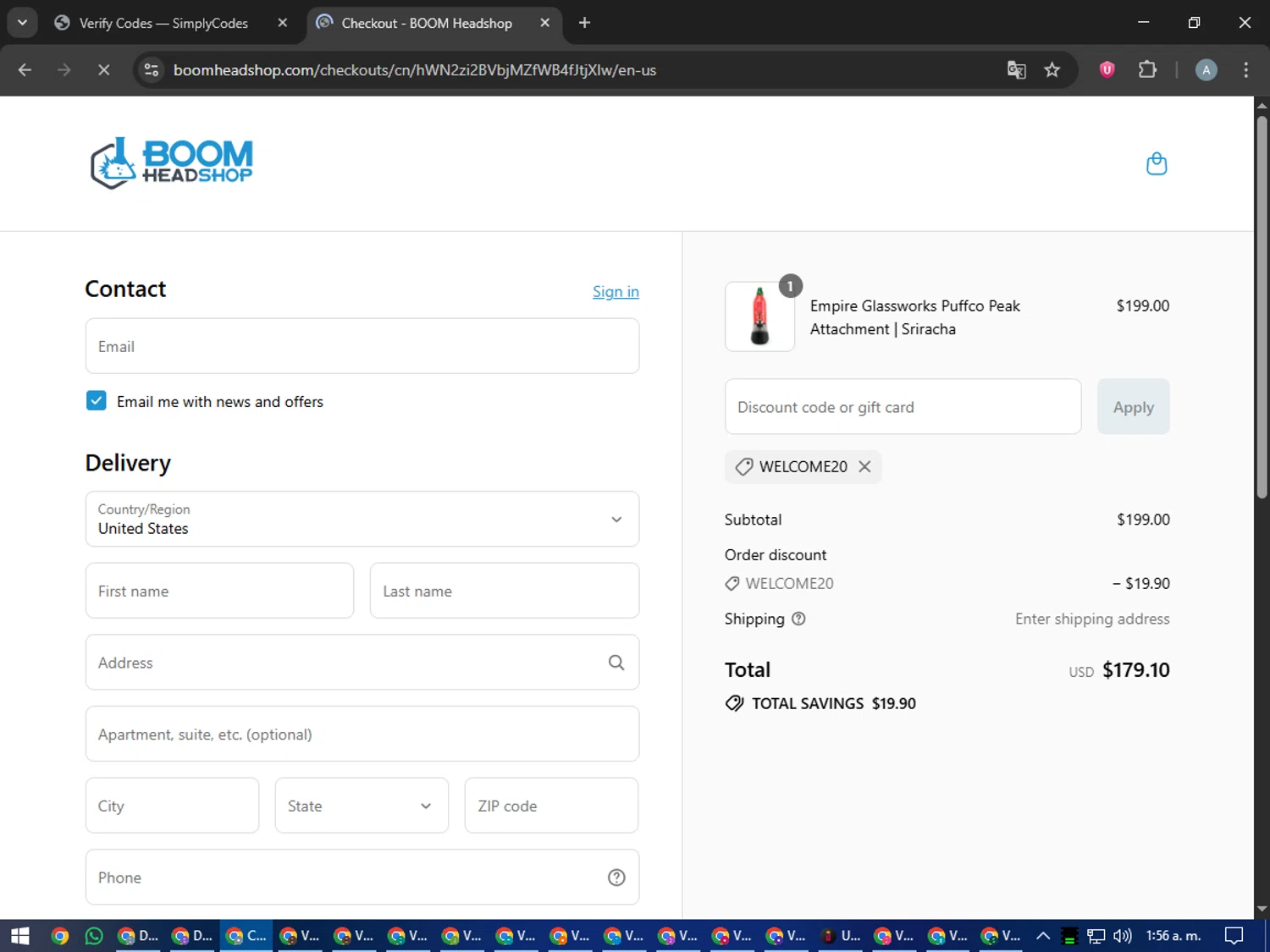1270x952 pixels.
Task: Click the Last name field
Action: (x=505, y=591)
